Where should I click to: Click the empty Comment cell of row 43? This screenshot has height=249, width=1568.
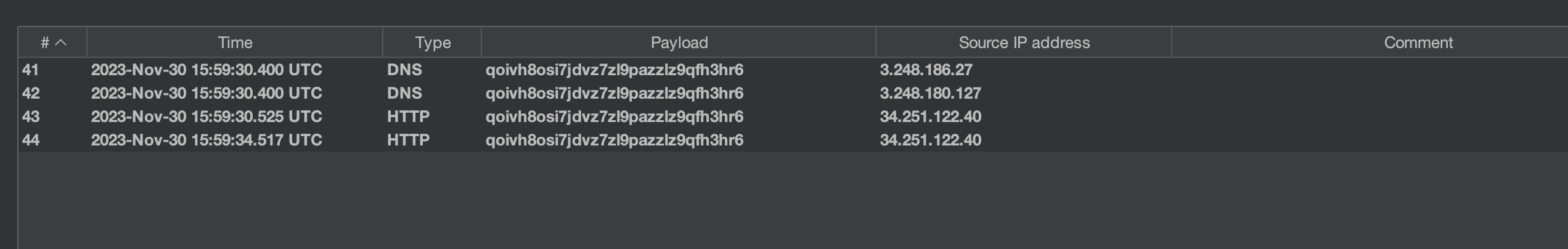coord(1368,116)
